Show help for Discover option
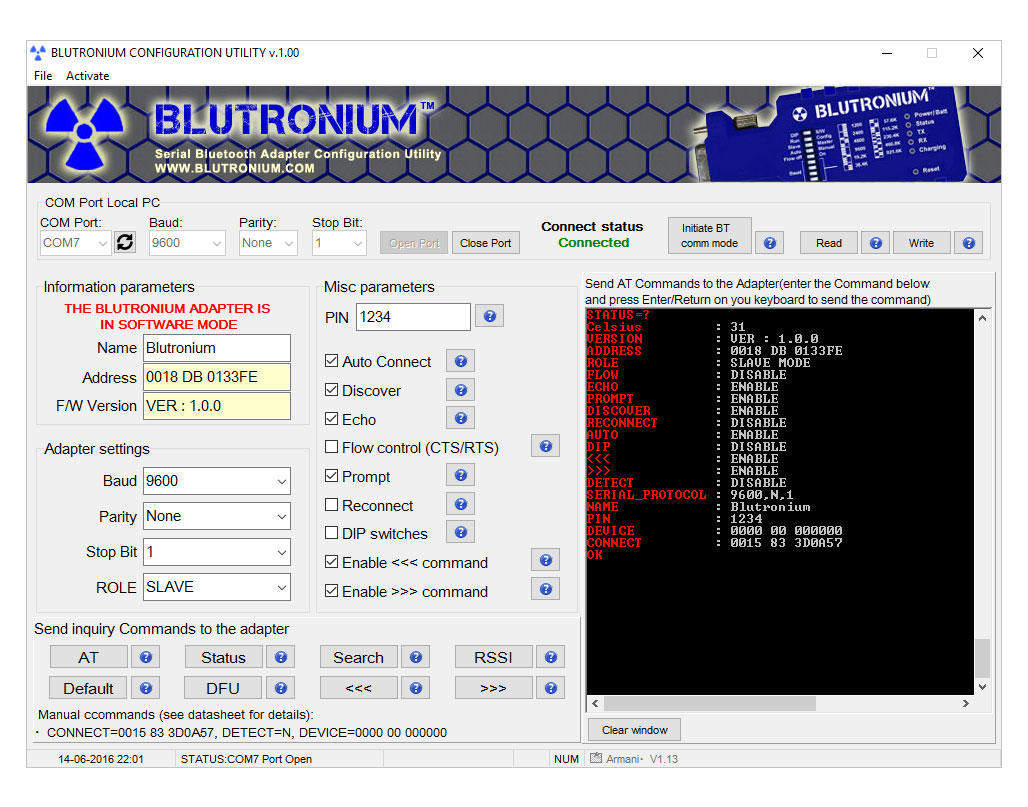The width and height of the screenshot is (1028, 807). [x=461, y=390]
